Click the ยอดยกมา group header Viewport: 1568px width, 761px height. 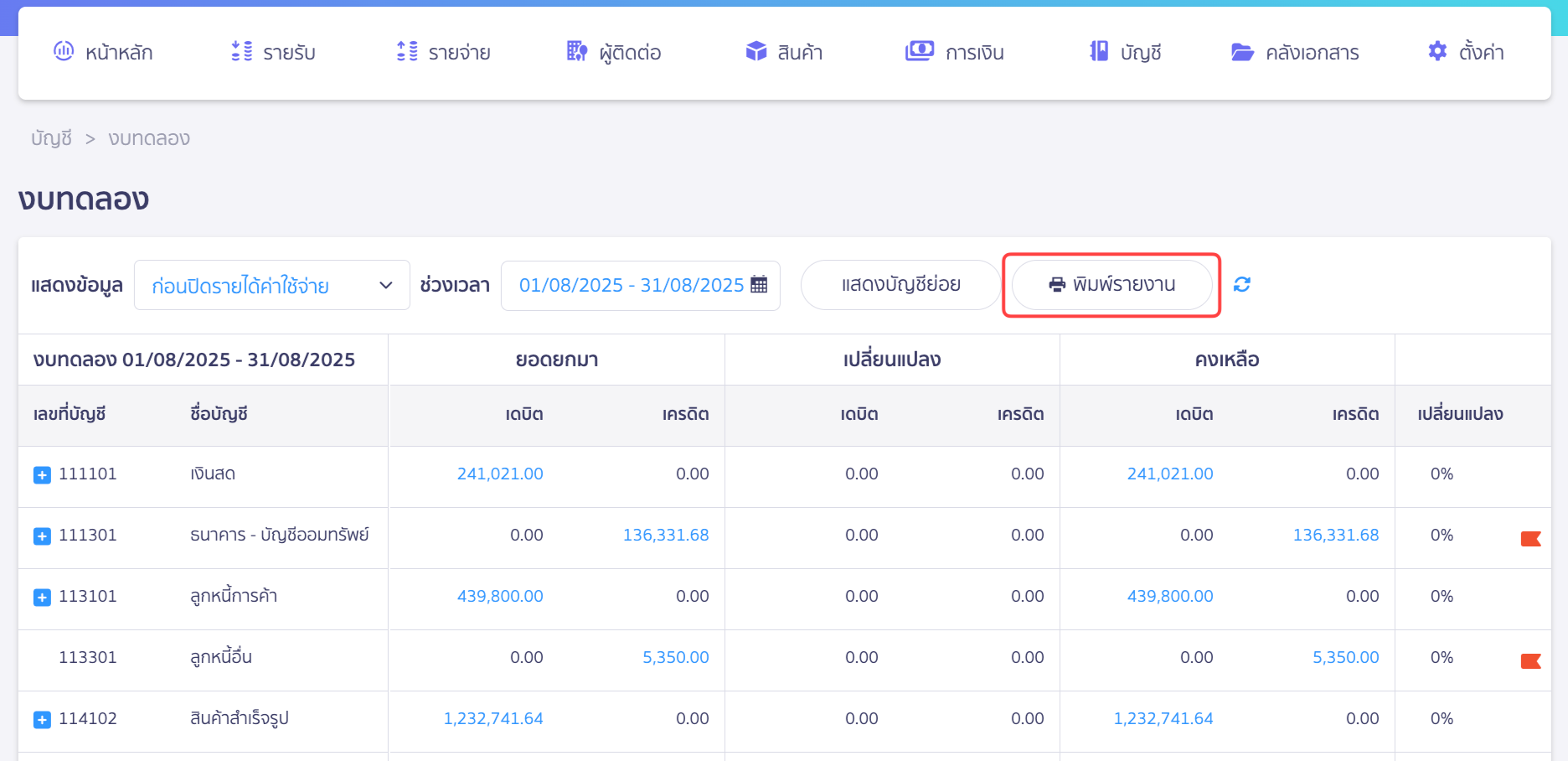click(557, 360)
